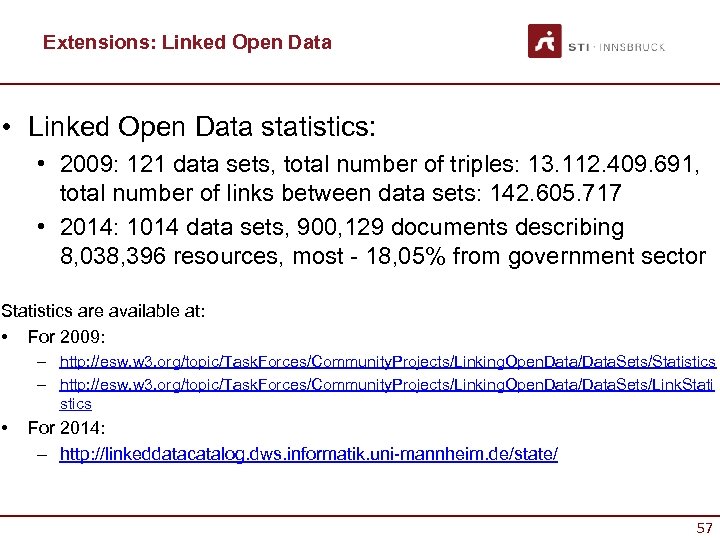The height and width of the screenshot is (540, 720).
Task: Click the red STI logo icon
Action: (x=544, y=41)
